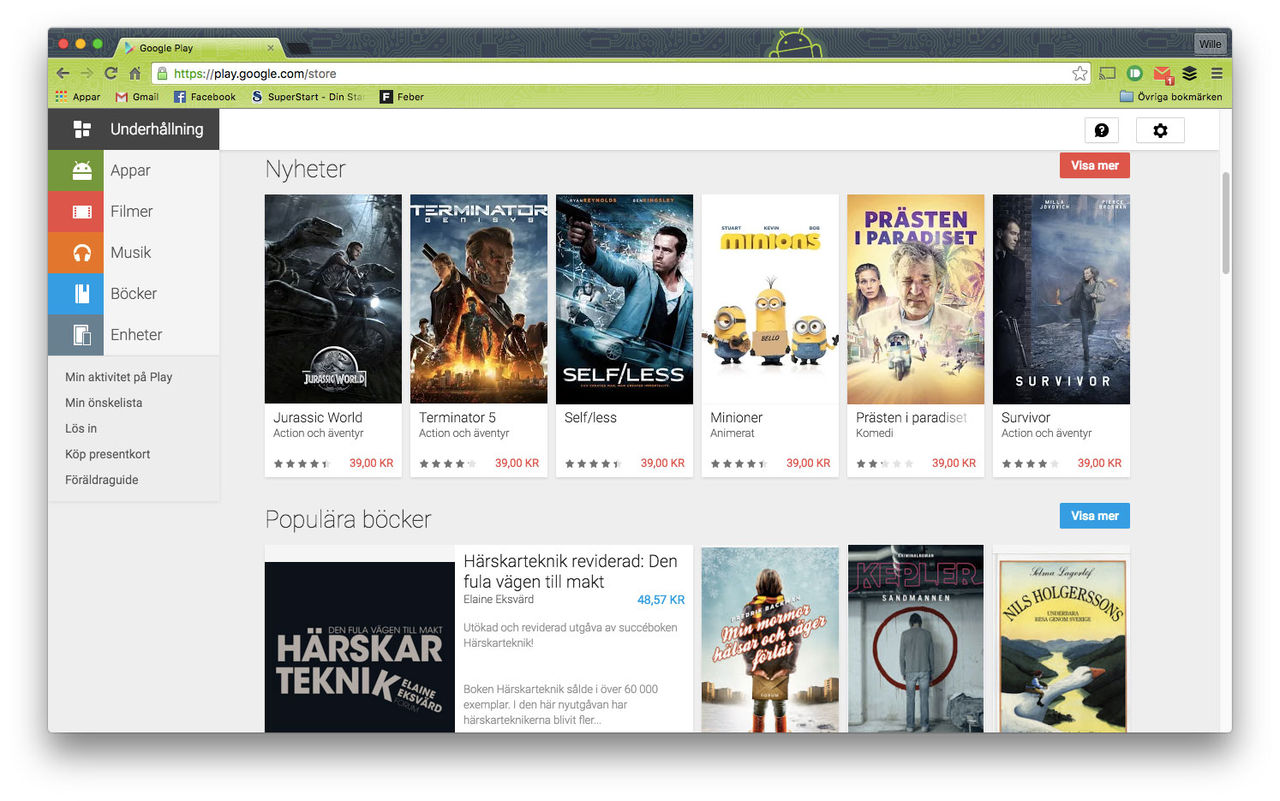Open the Filmer category label

click(131, 211)
